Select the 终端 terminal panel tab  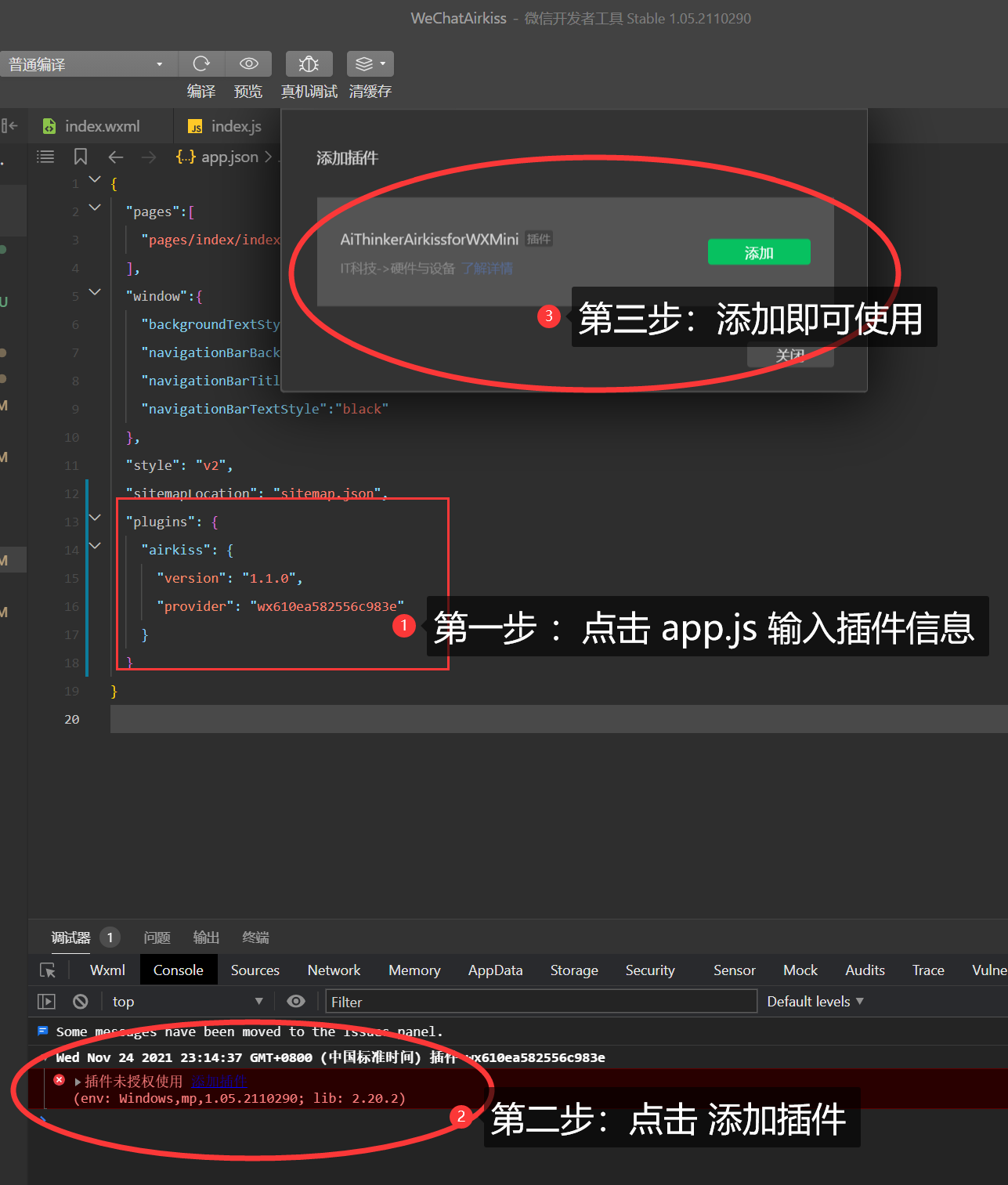[x=255, y=938]
